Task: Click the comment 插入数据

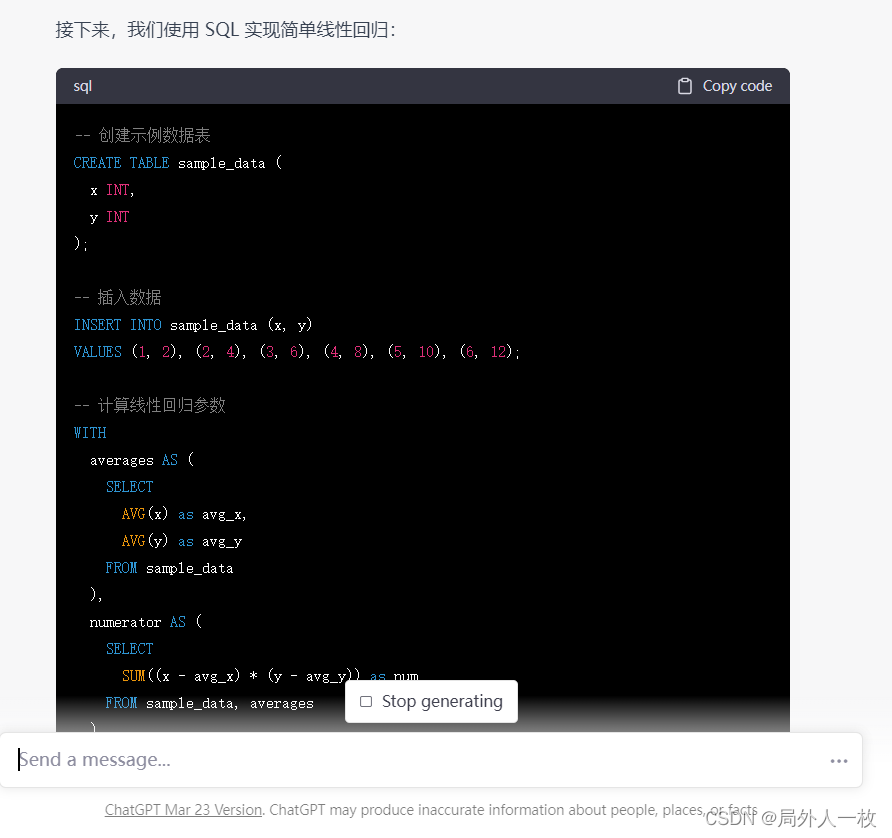Action: 118,298
